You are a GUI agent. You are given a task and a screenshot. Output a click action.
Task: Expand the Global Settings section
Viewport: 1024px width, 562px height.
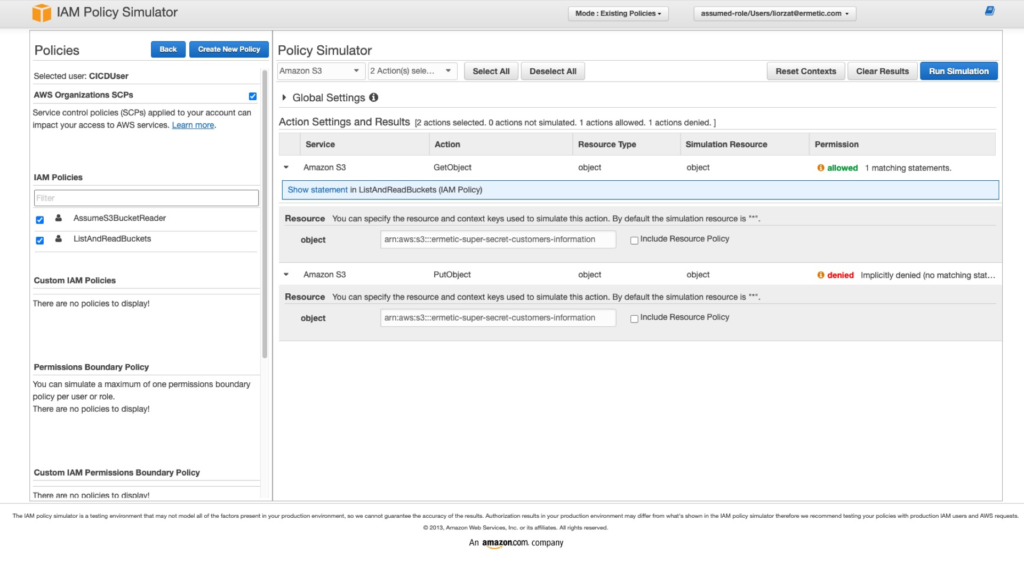[284, 97]
